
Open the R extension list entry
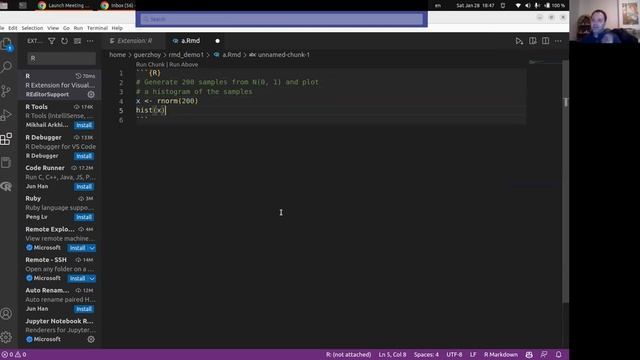60,85
